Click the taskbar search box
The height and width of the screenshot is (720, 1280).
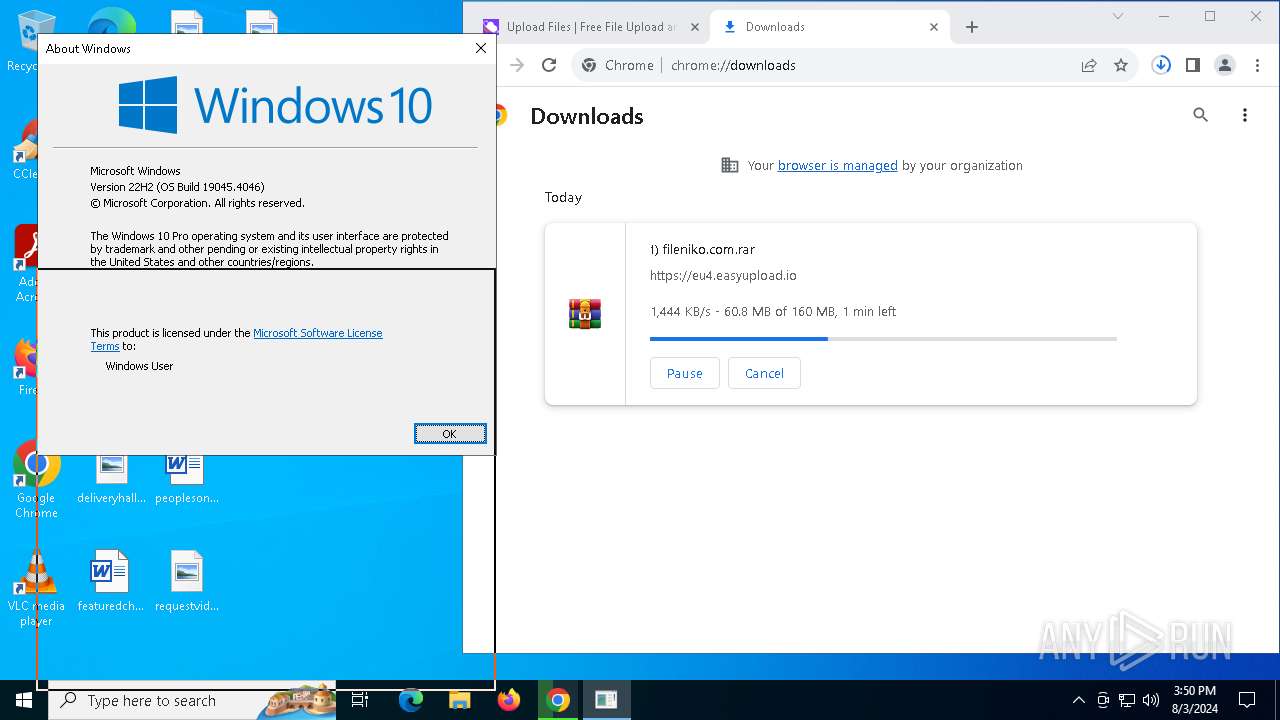point(192,700)
